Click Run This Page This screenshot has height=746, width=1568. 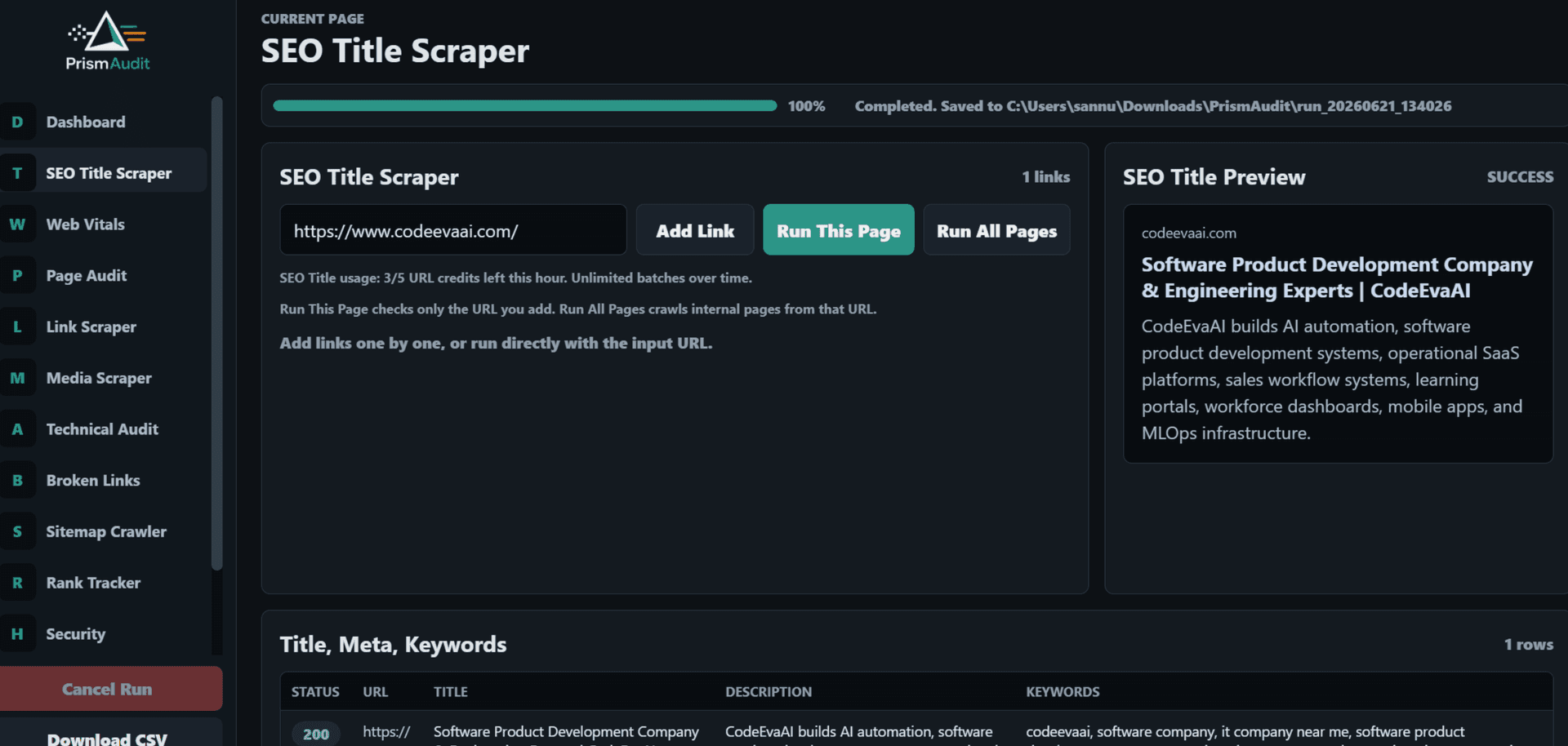839,231
